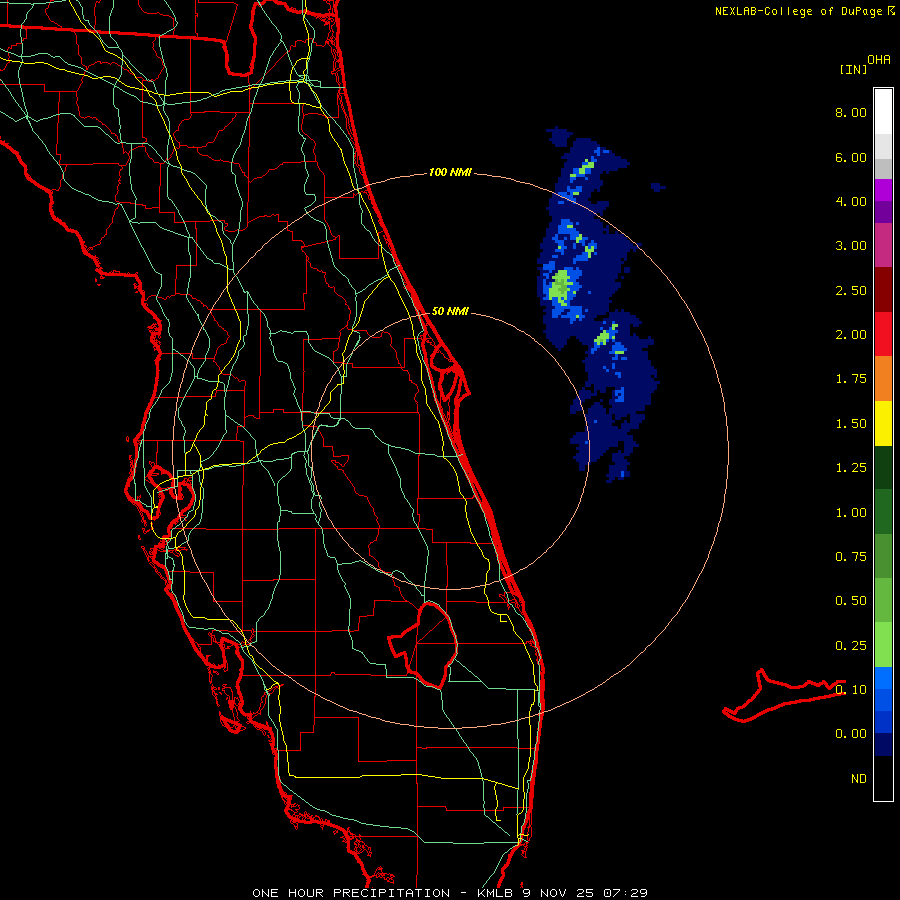Select the 0.10 legend value
The width and height of the screenshot is (900, 900).
click(x=851, y=690)
